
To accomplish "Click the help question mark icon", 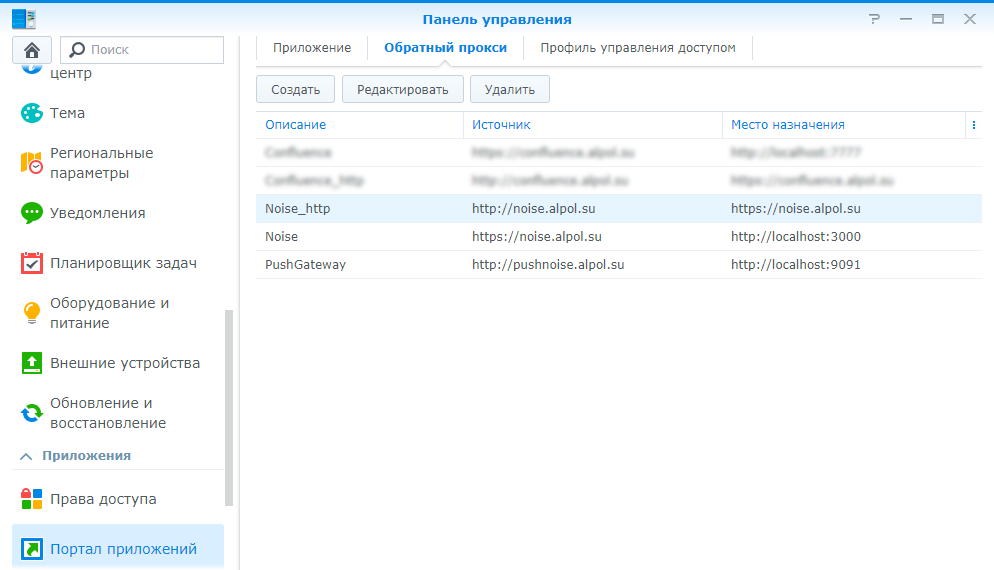I will 875,19.
